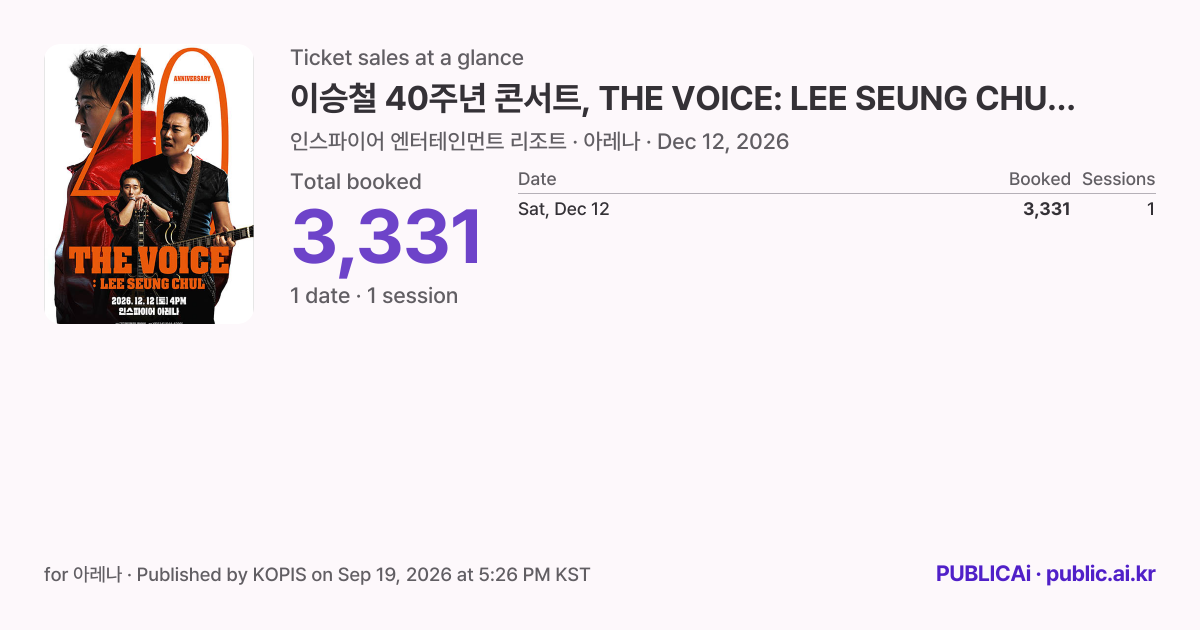Click the Sessions column header
The width and height of the screenshot is (1200, 630).
point(1118,179)
